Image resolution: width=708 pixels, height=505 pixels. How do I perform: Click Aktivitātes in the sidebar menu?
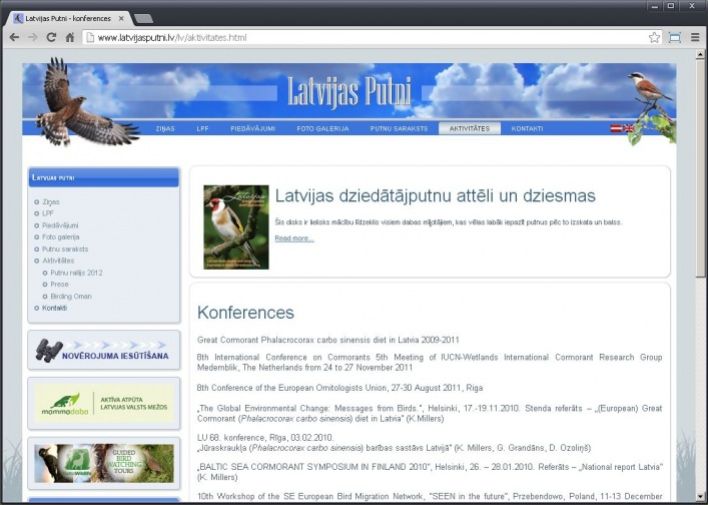click(x=58, y=261)
